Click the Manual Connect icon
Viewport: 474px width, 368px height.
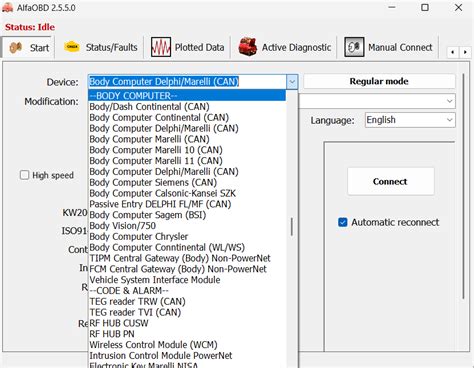[x=354, y=47]
